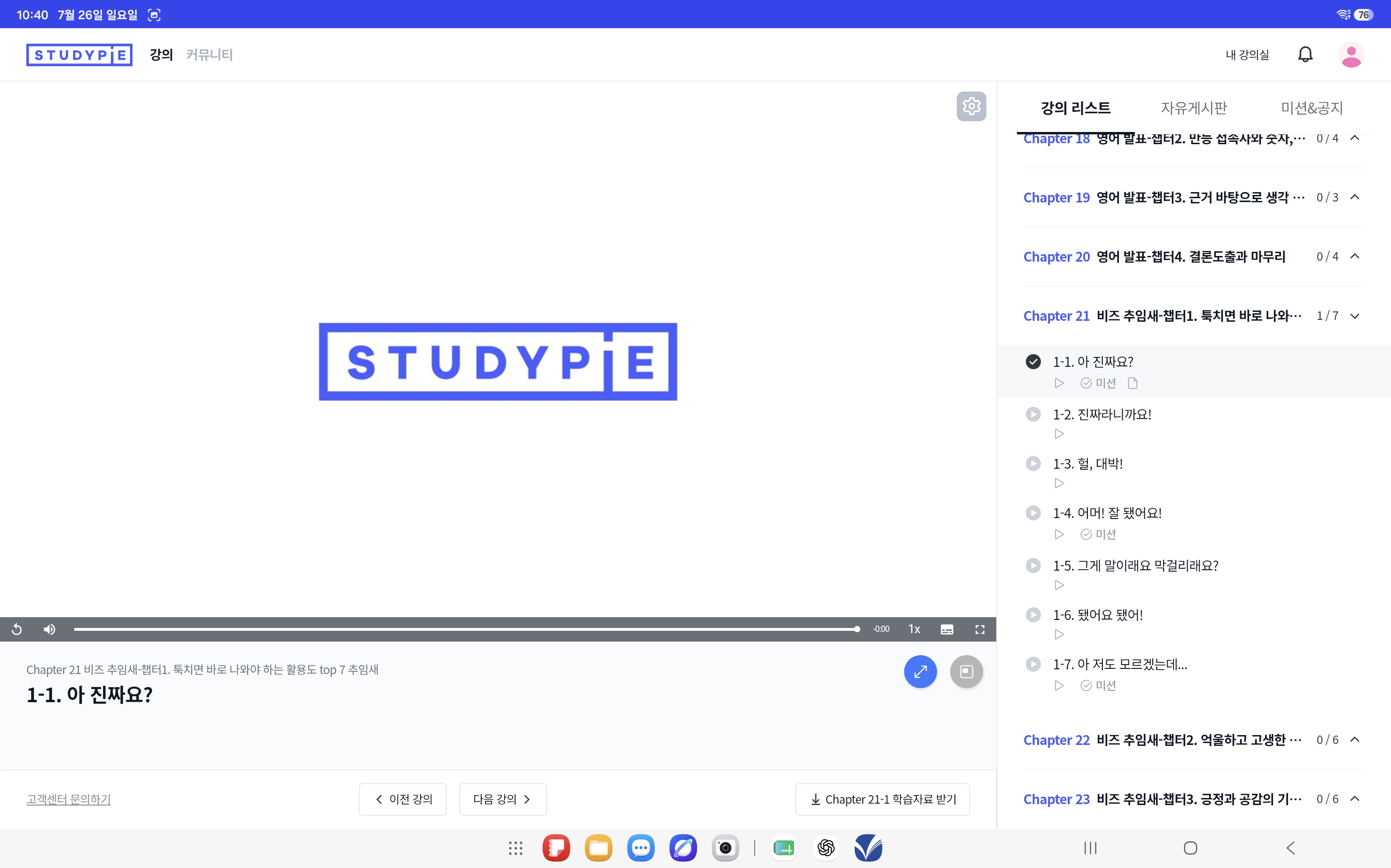Switch to the 미션&공지 tab
This screenshot has width=1391, height=868.
tap(1312, 108)
